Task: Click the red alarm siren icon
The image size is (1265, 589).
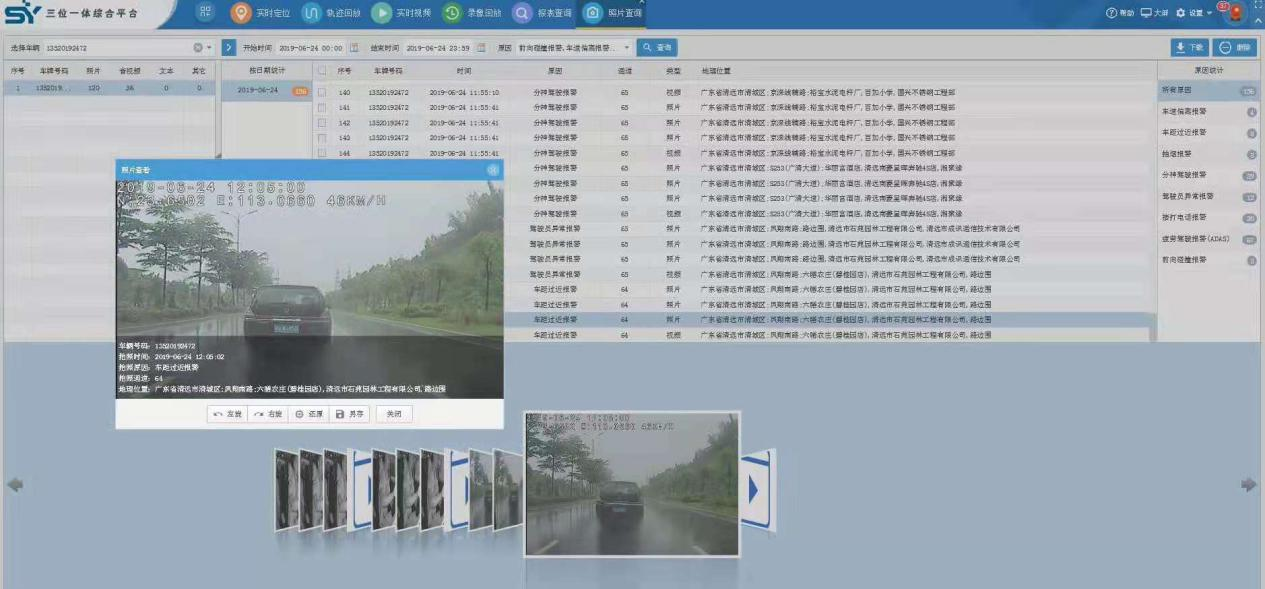Action: click(1236, 13)
